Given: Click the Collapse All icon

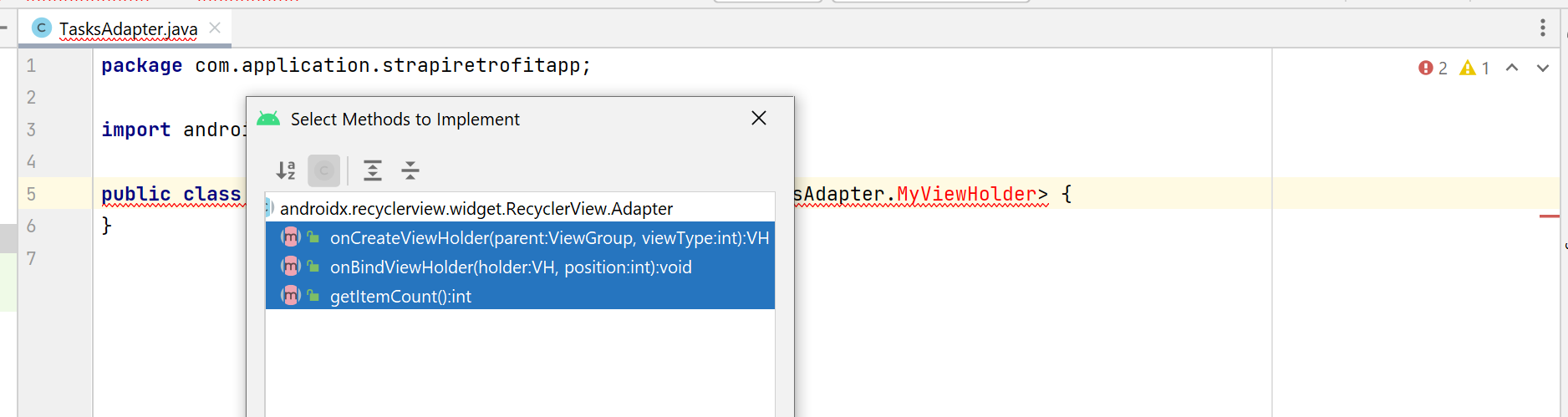Looking at the screenshot, I should 410,170.
